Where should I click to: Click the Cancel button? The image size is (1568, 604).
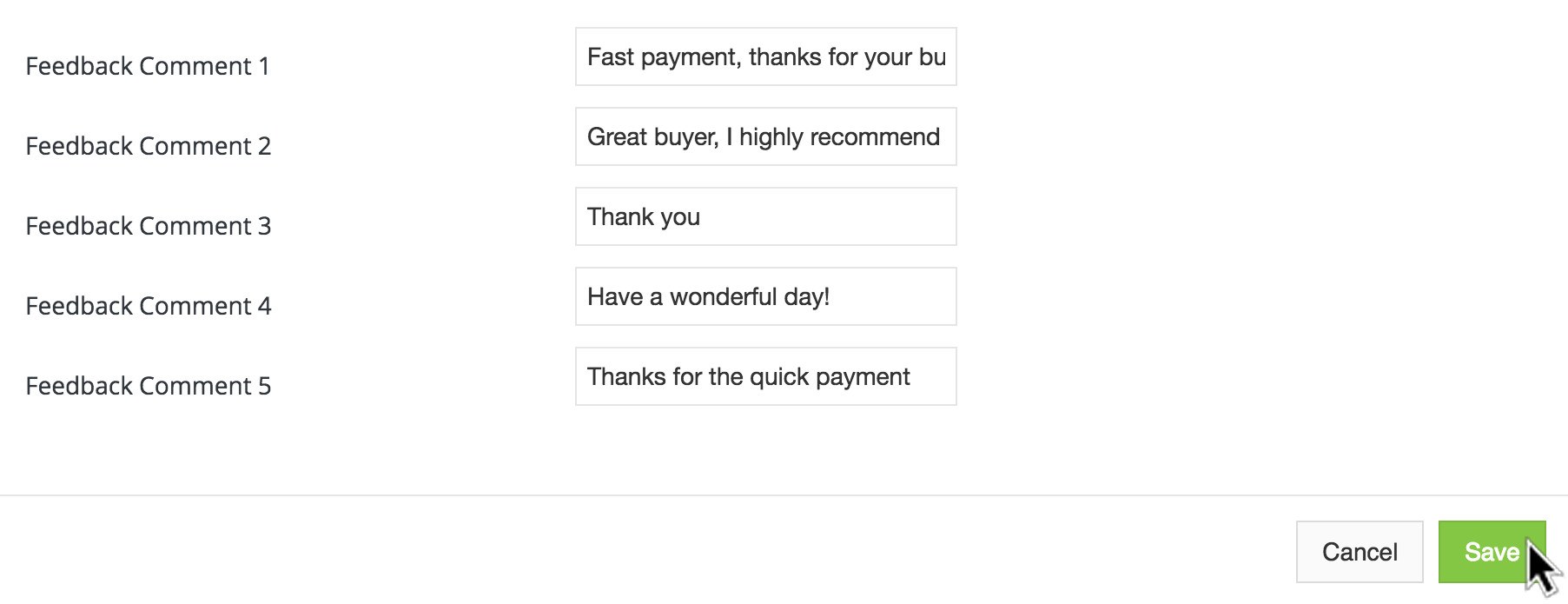tap(1359, 552)
